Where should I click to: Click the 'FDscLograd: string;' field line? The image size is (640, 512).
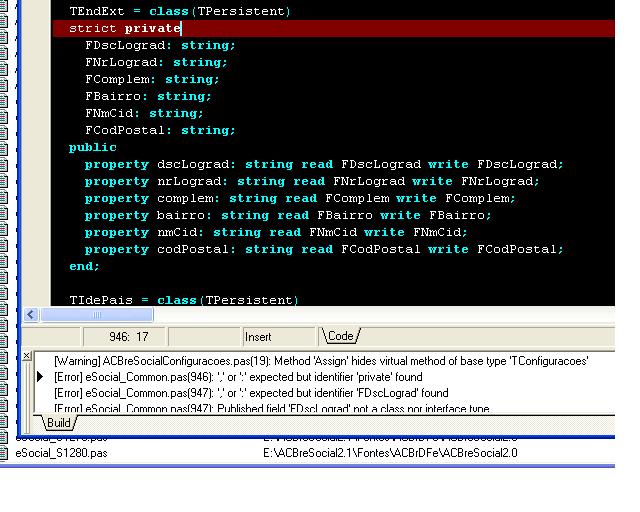[x=160, y=45]
